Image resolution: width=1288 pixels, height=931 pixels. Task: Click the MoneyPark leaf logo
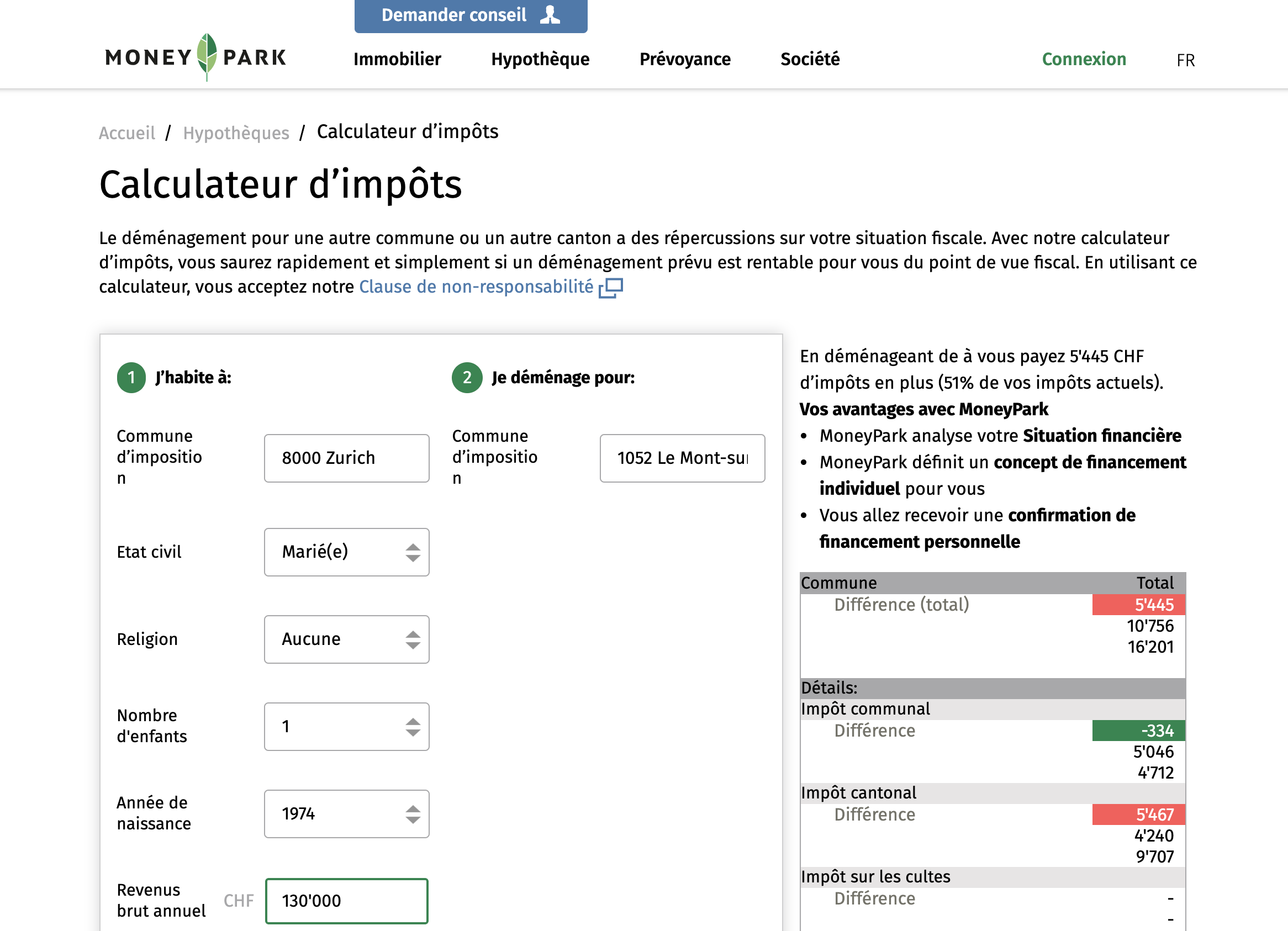[207, 56]
